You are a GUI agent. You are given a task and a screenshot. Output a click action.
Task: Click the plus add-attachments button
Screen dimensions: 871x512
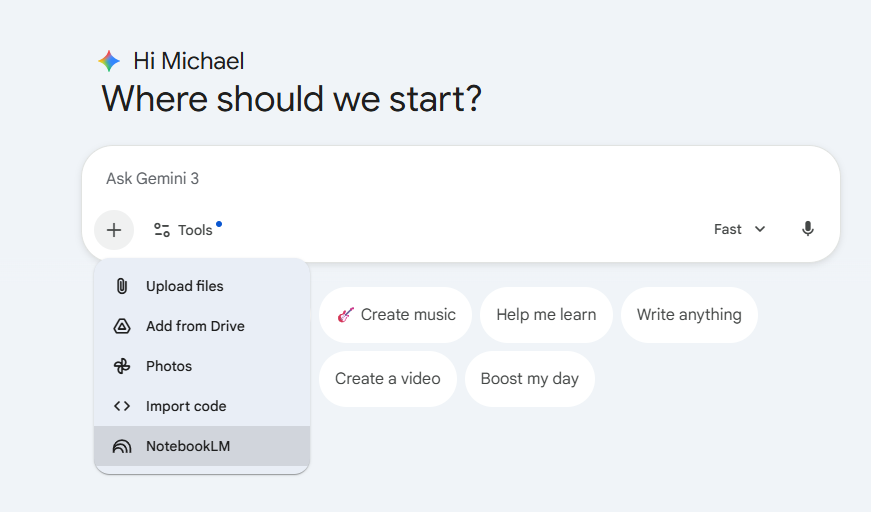point(114,230)
